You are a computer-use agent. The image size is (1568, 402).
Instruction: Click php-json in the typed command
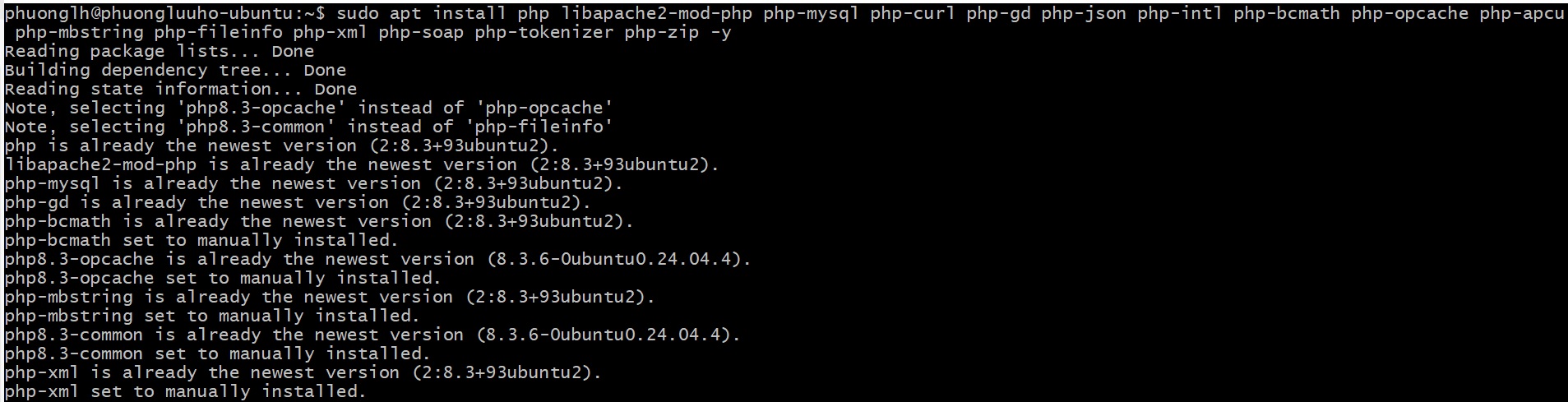[1084, 13]
